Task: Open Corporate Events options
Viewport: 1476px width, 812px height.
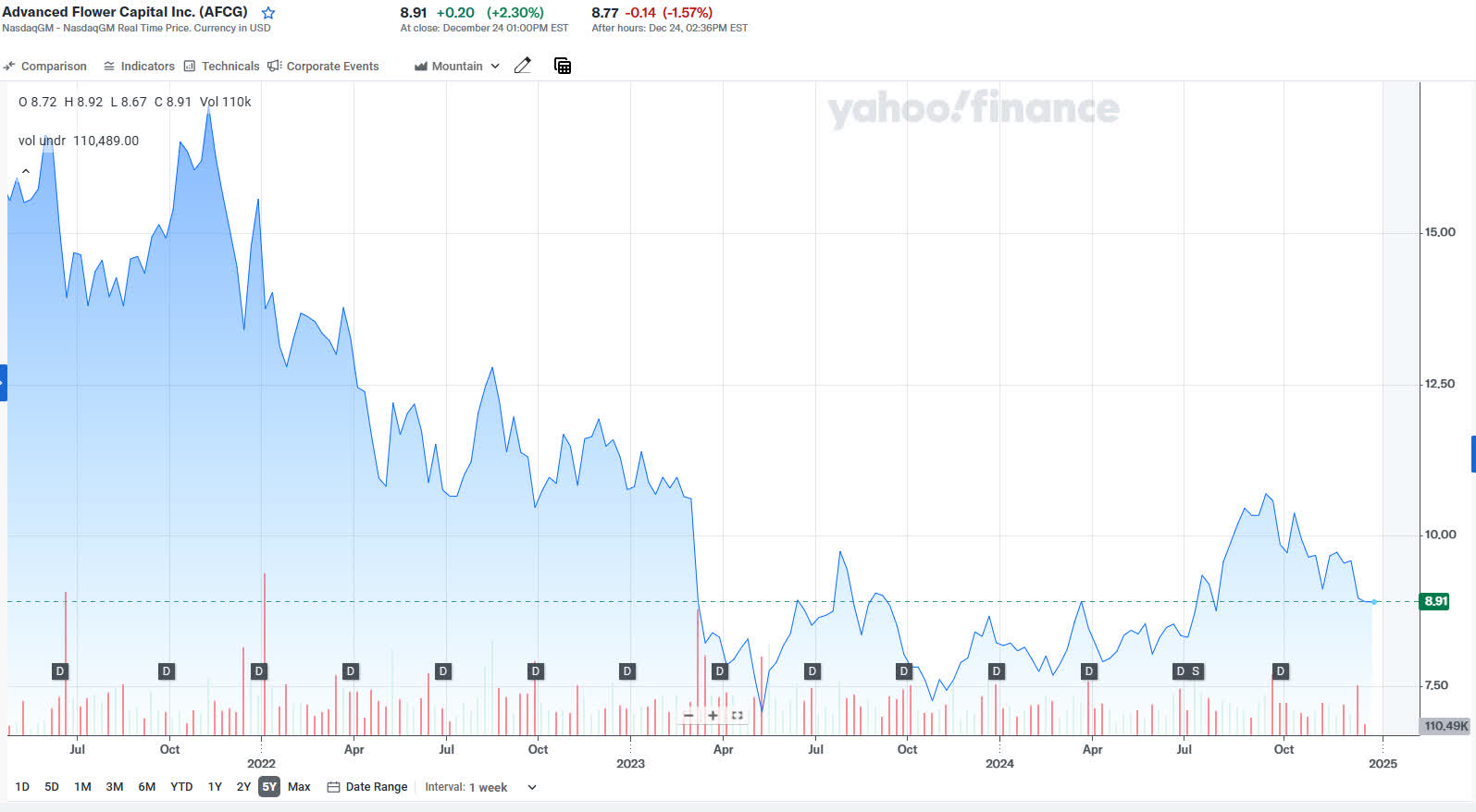Action: 323,67
